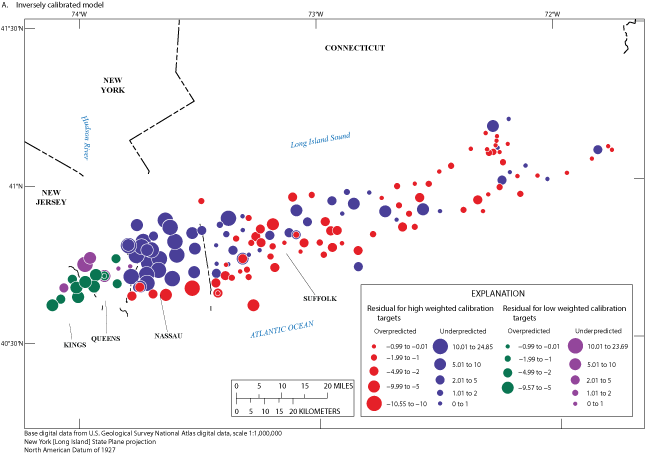Click the KINGS county label
Image resolution: width=645 pixels, height=455 pixels.
tap(75, 345)
